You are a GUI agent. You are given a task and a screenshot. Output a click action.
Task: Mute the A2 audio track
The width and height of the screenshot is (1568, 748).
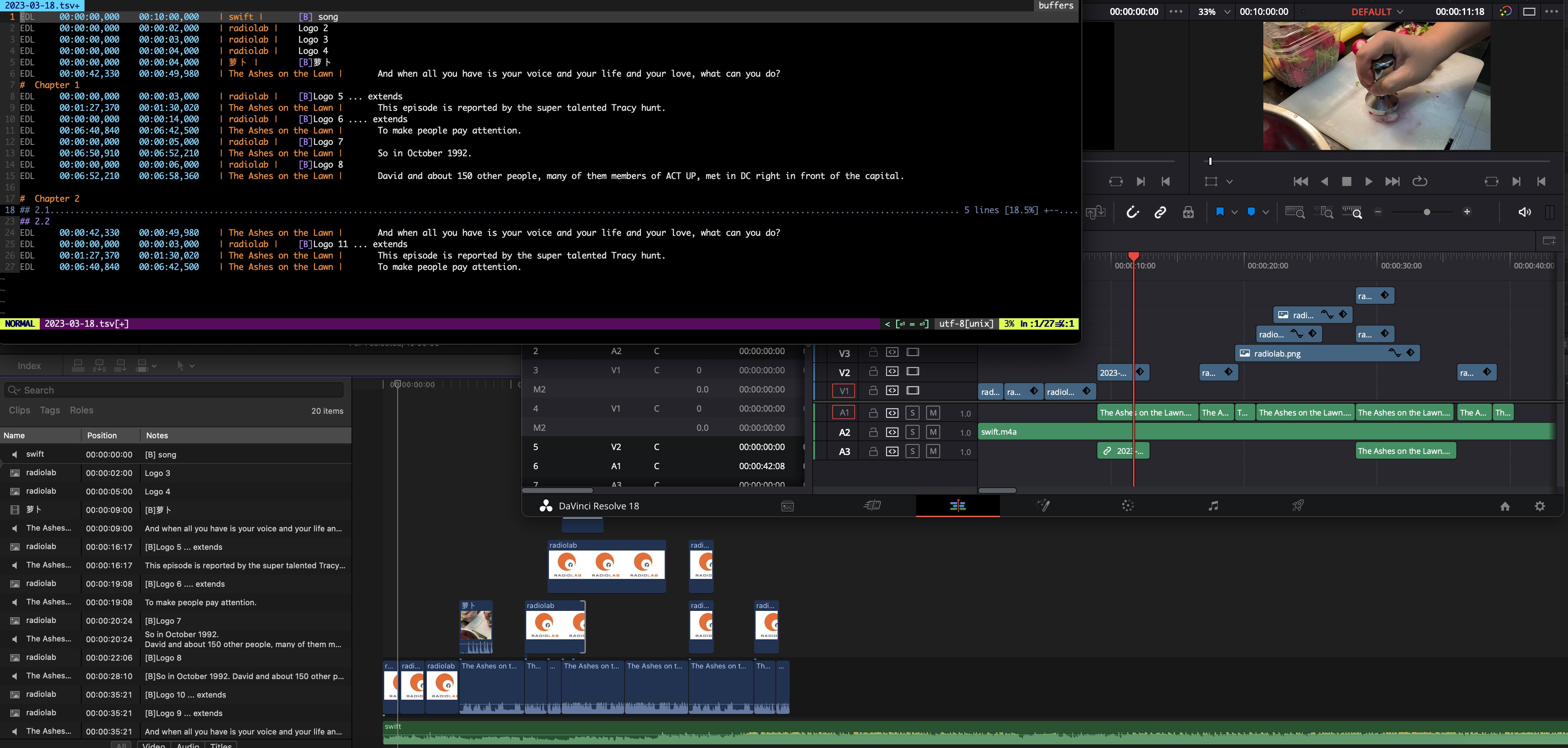coord(932,433)
